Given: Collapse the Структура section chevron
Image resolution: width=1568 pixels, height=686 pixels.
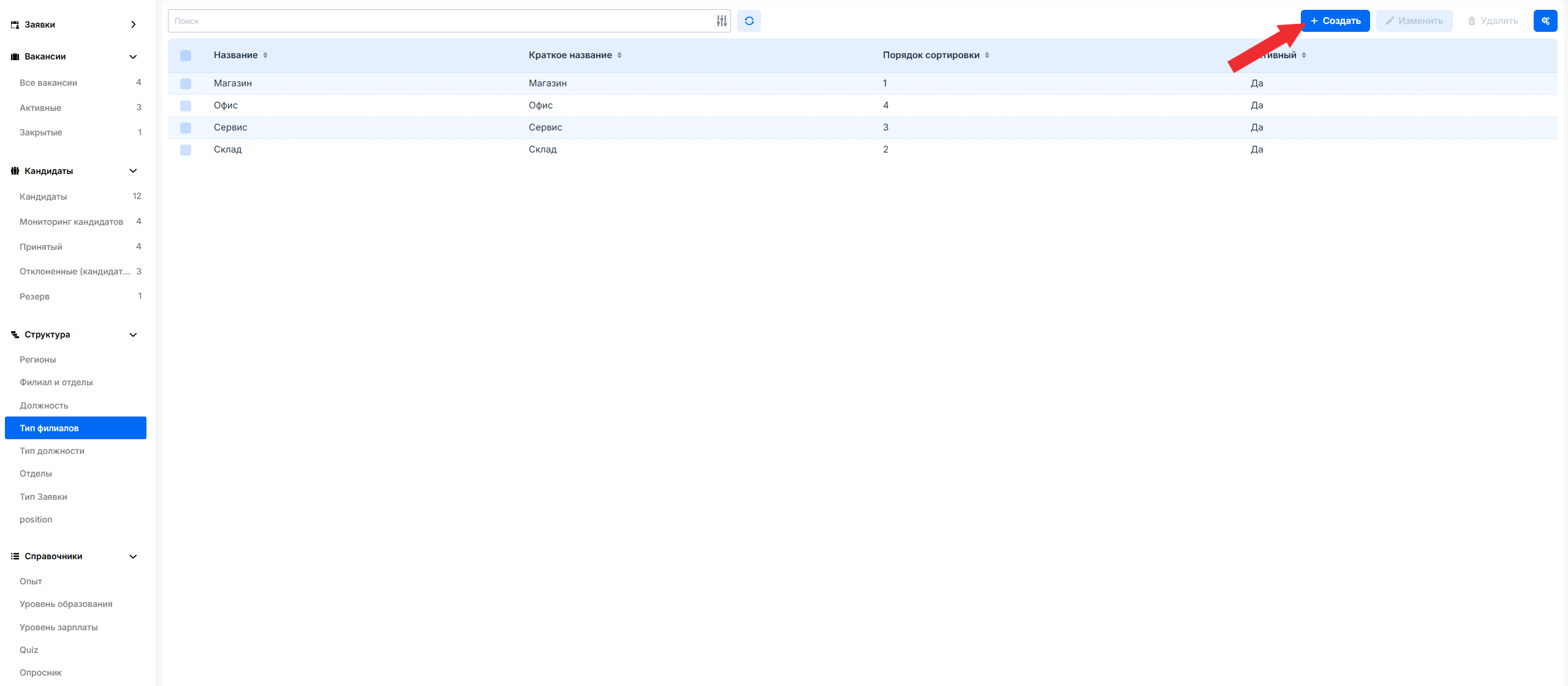Looking at the screenshot, I should pyautogui.click(x=133, y=334).
